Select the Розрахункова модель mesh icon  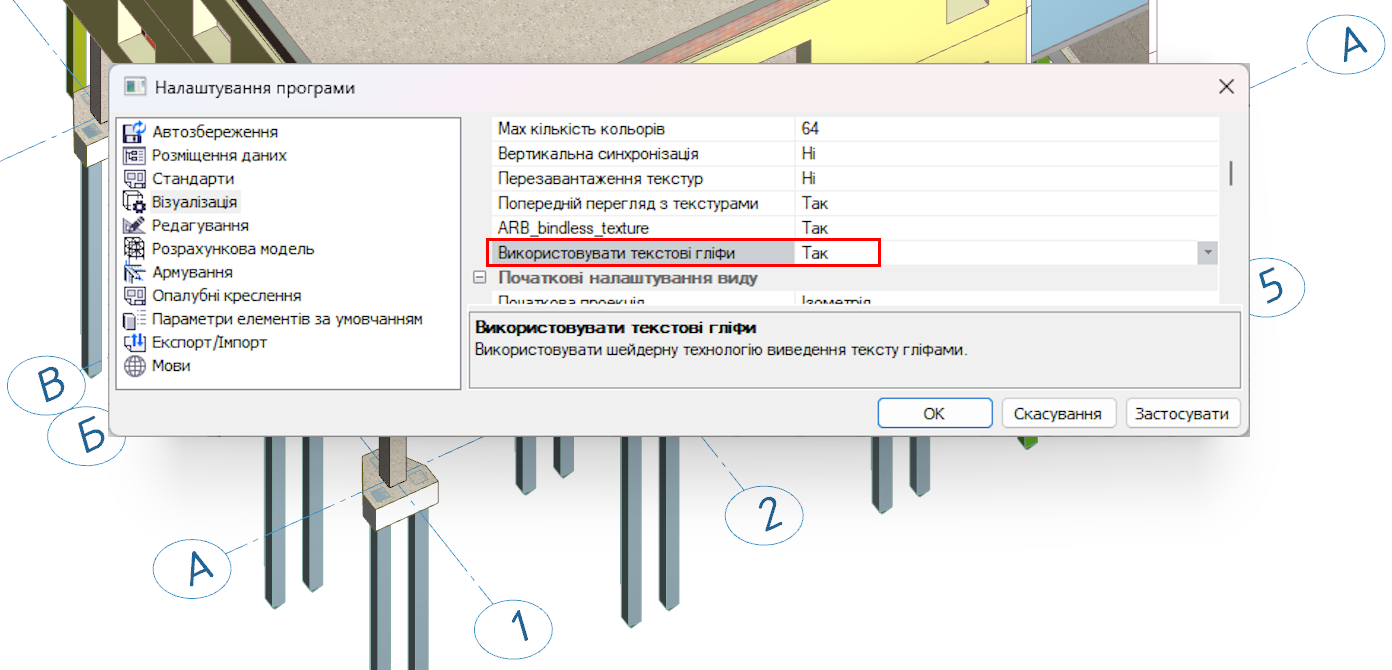coord(135,249)
